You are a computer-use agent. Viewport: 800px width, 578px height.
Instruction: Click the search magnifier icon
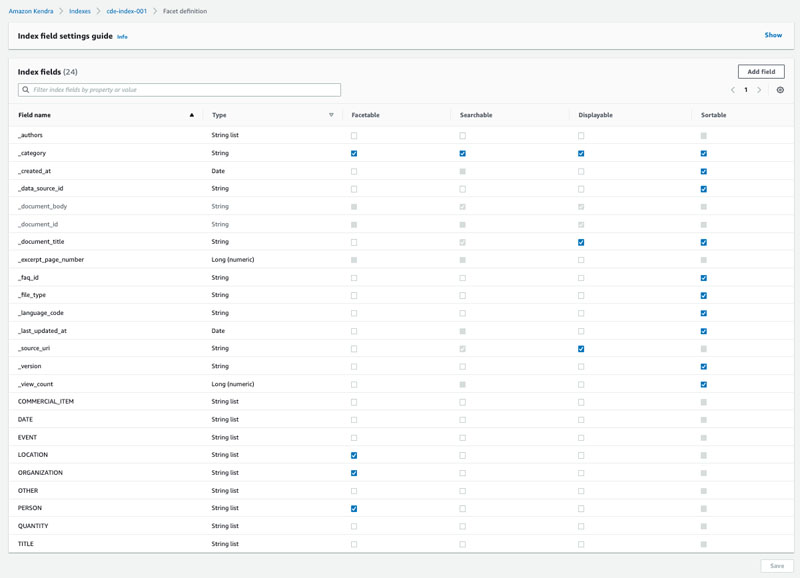[x=26, y=90]
